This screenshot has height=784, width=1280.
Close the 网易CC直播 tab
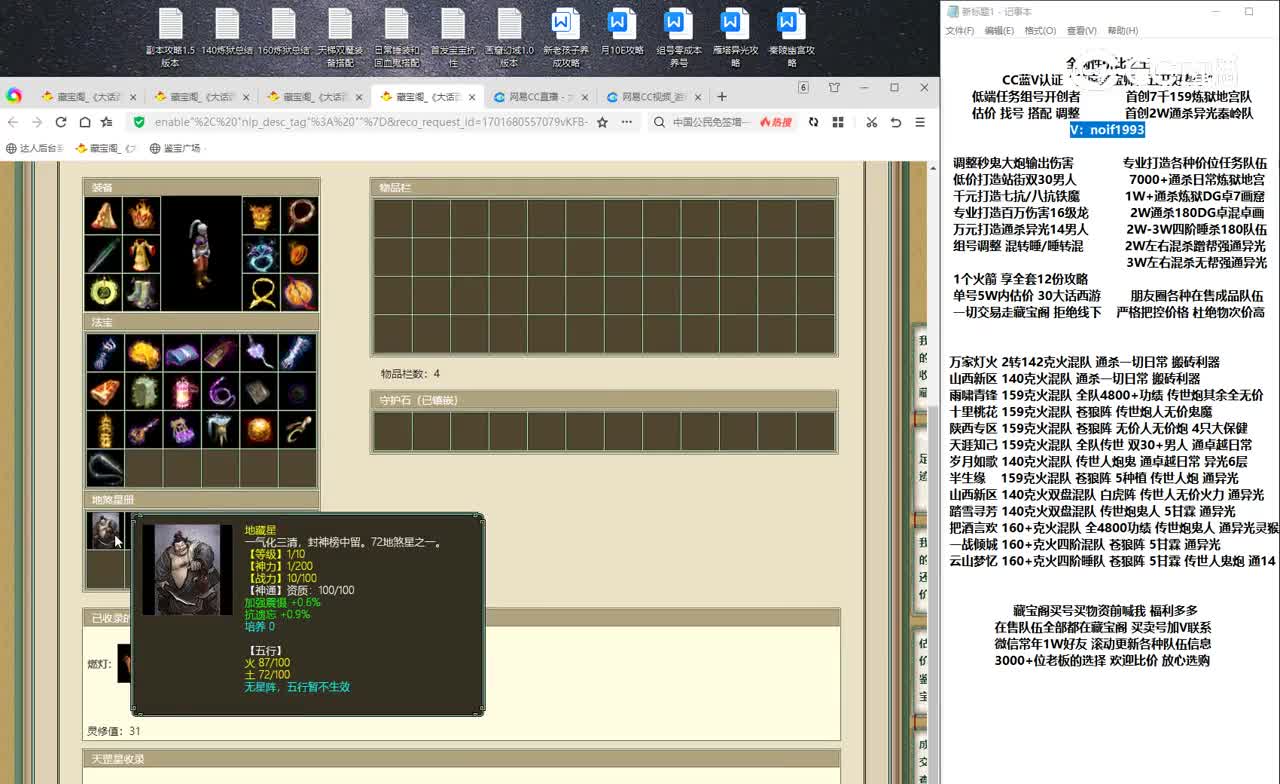tap(586, 97)
